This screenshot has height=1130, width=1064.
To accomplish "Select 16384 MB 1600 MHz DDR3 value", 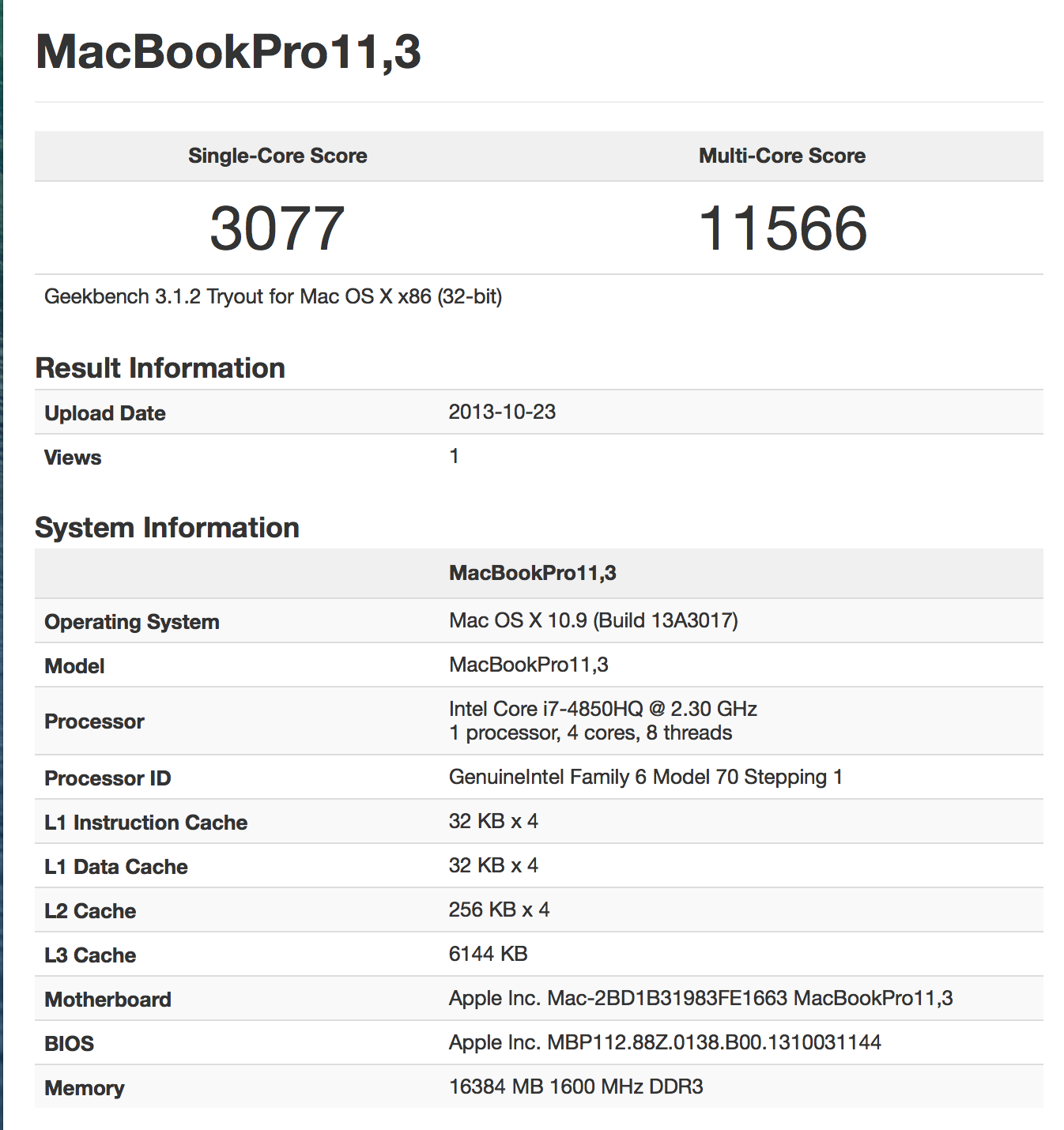I will point(576,1087).
